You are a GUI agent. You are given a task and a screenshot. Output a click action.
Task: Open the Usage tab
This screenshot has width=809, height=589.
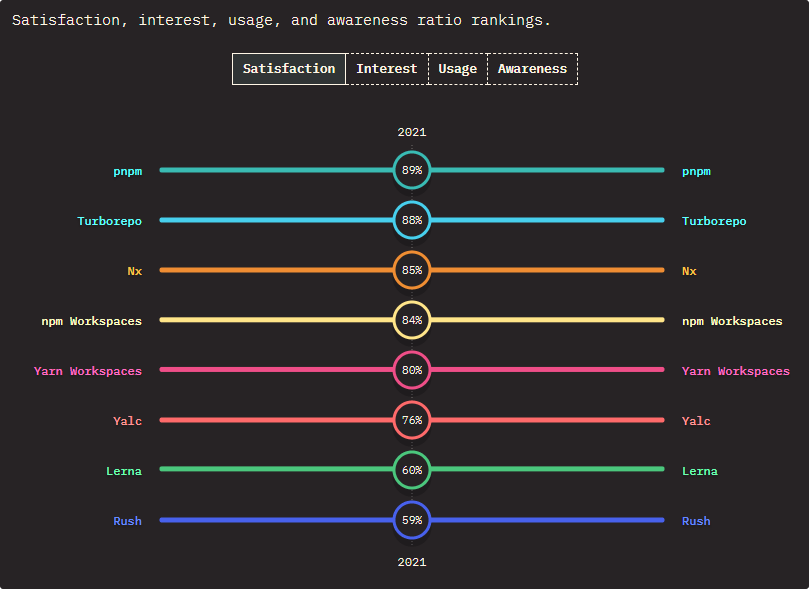click(x=457, y=69)
